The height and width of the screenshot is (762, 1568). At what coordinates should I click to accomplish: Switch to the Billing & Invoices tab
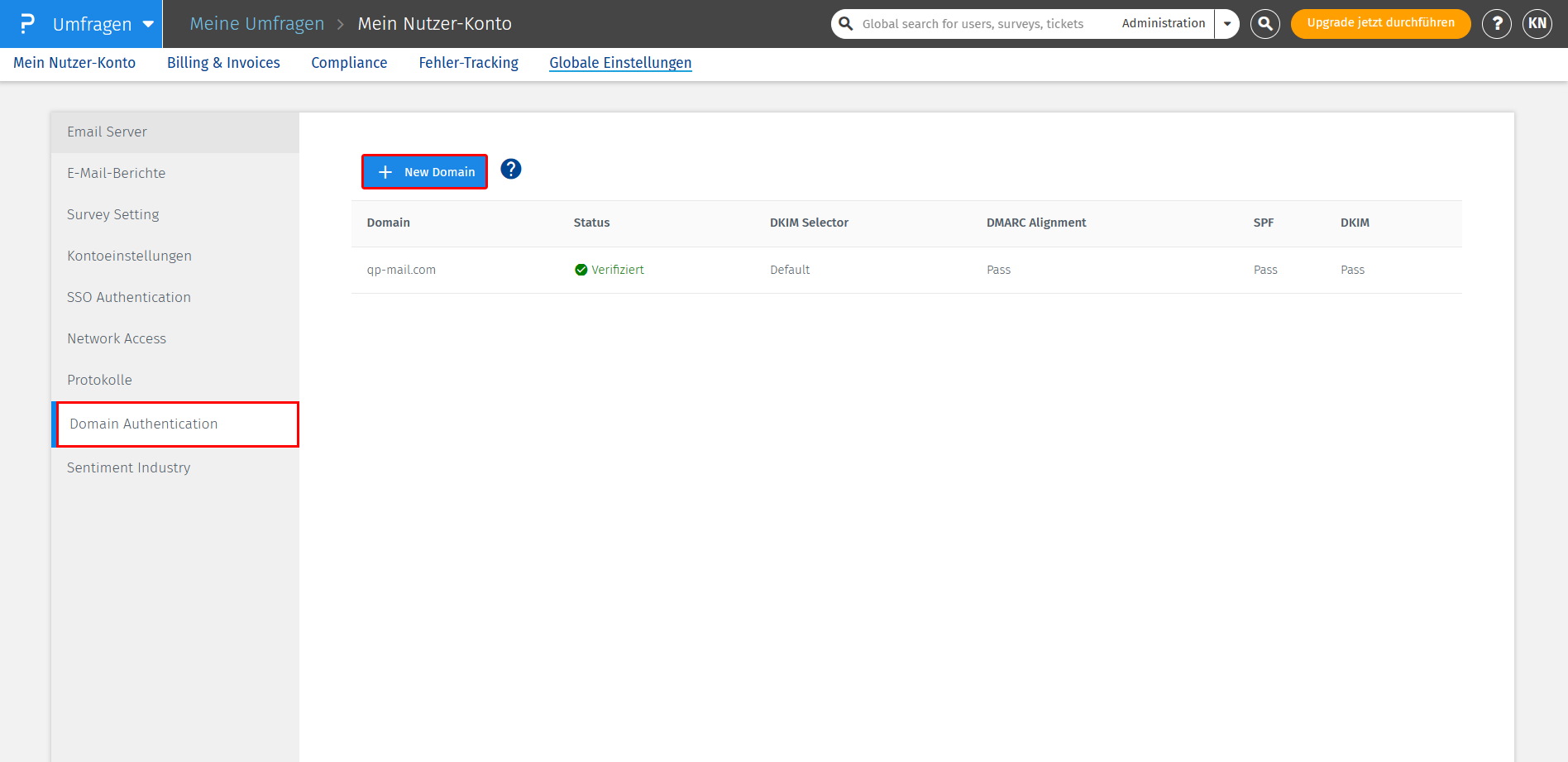[223, 63]
